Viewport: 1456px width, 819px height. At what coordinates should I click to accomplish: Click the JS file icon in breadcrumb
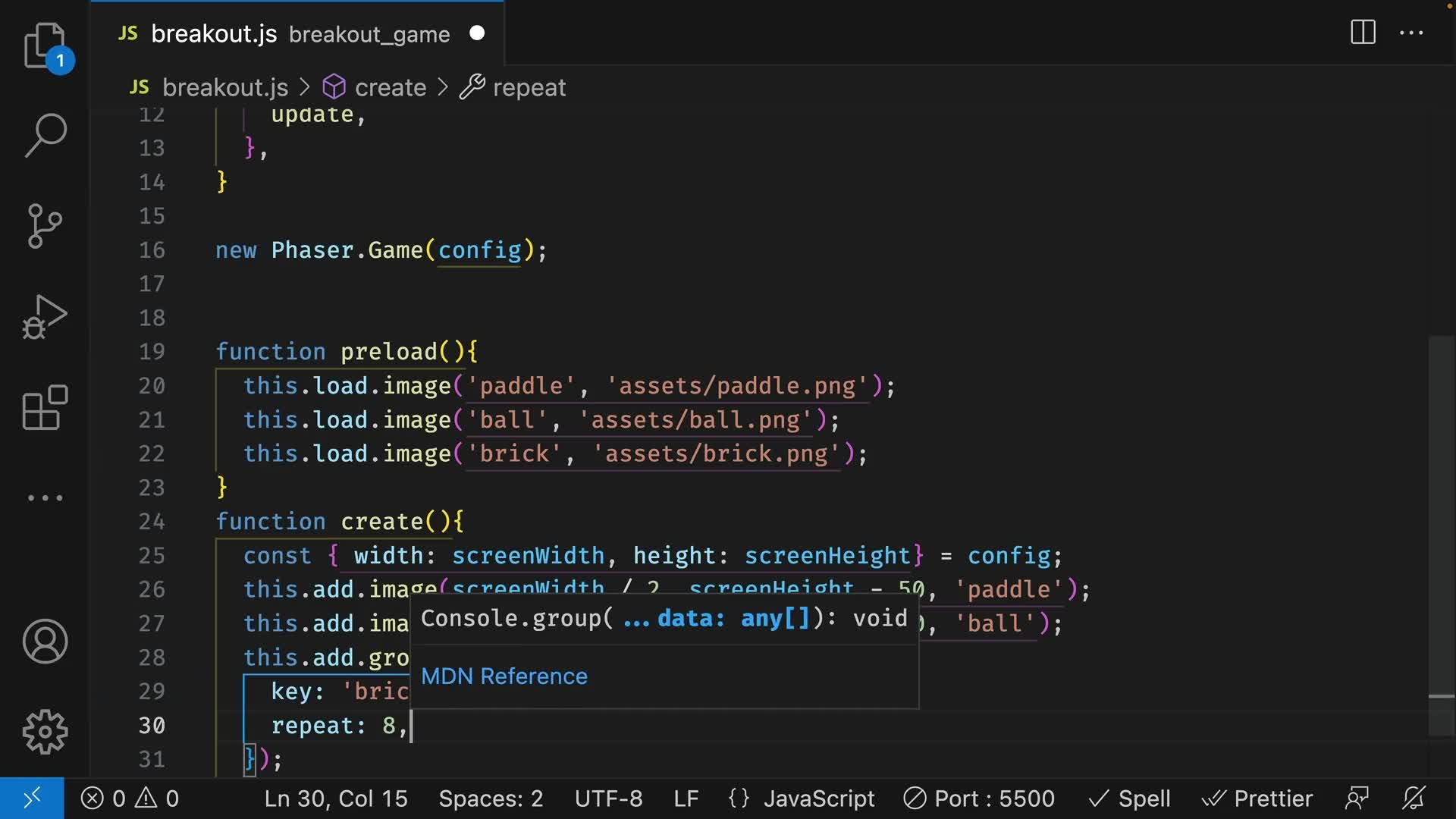coord(139,87)
